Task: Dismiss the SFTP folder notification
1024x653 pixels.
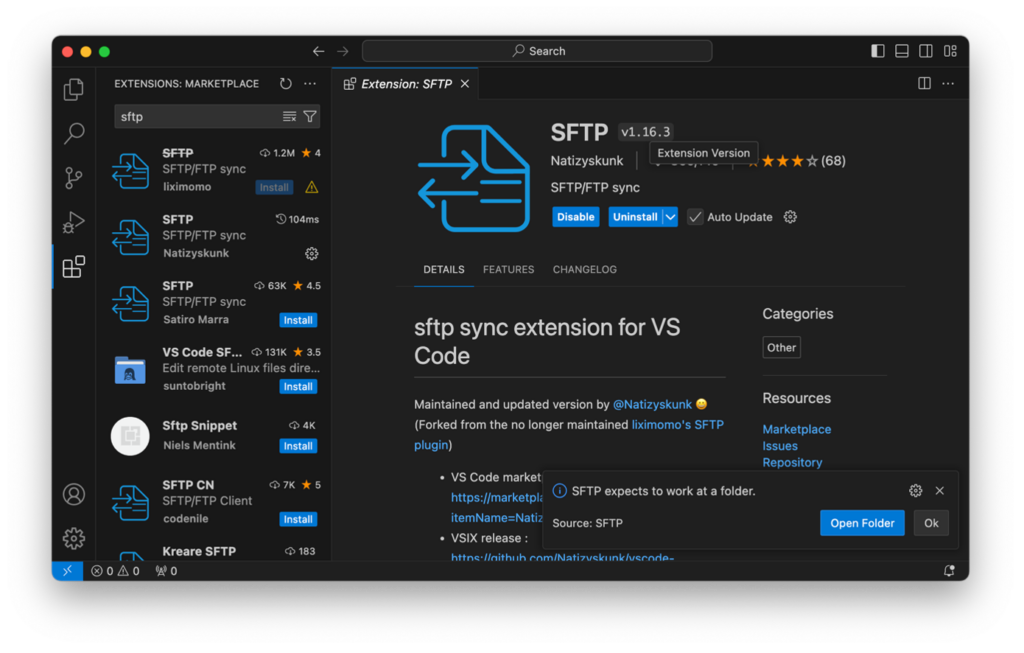Action: pos(940,490)
